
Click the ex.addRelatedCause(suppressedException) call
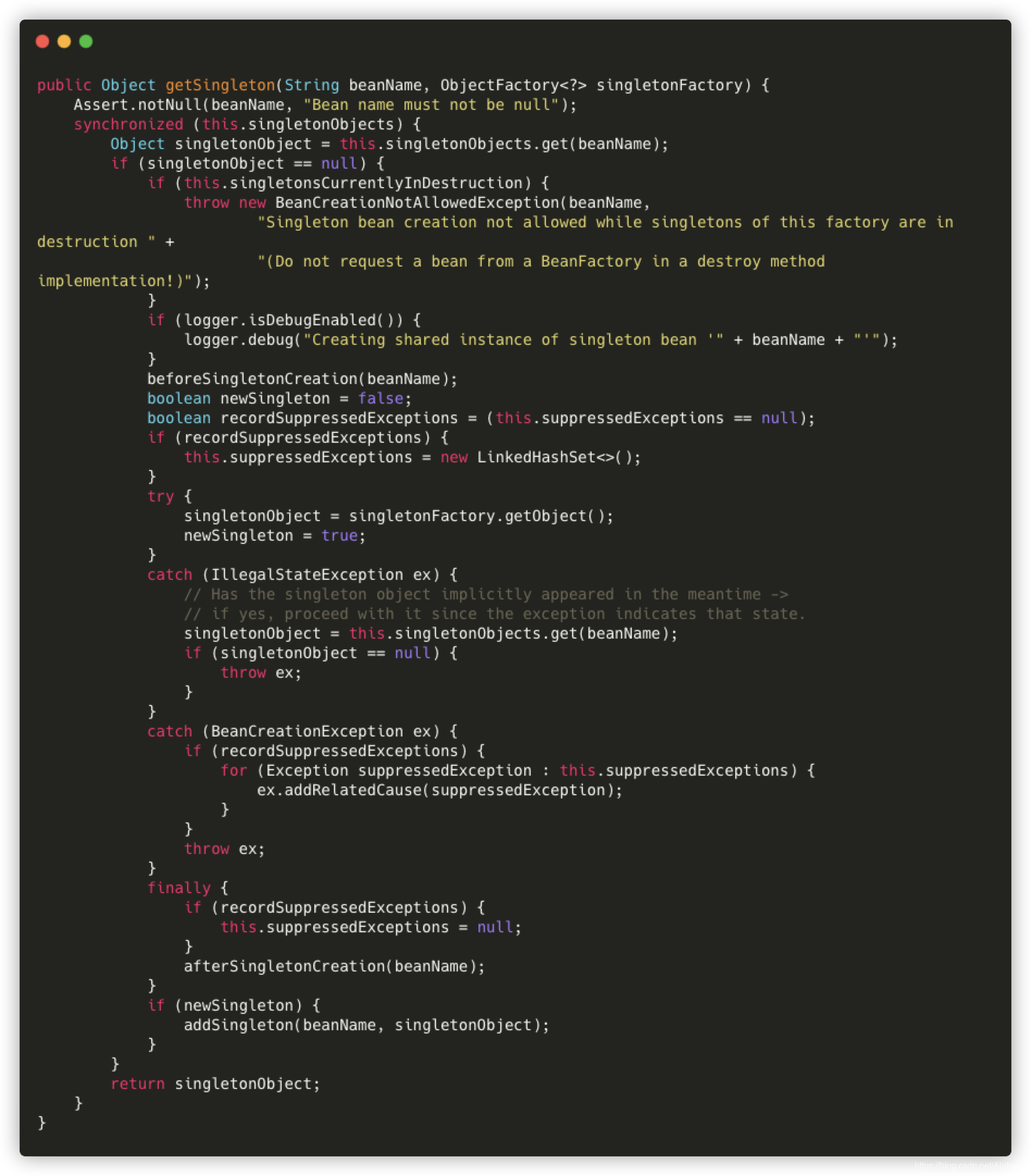[439, 789]
